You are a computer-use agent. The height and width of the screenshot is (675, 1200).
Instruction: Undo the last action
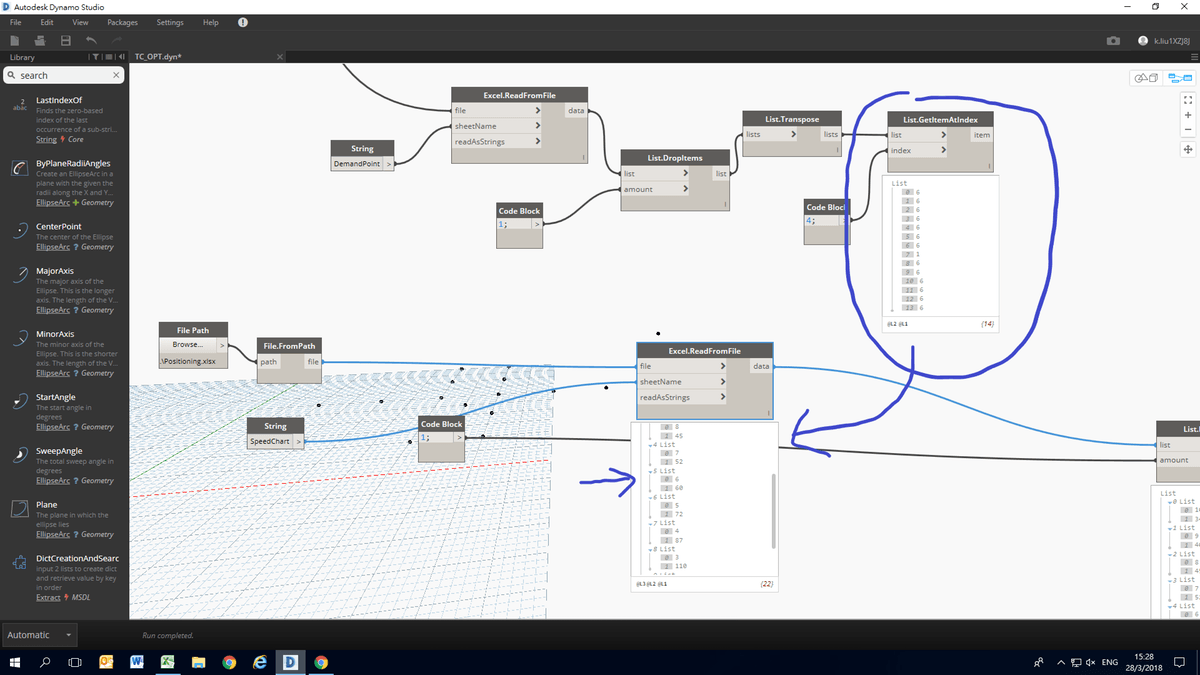click(x=91, y=40)
